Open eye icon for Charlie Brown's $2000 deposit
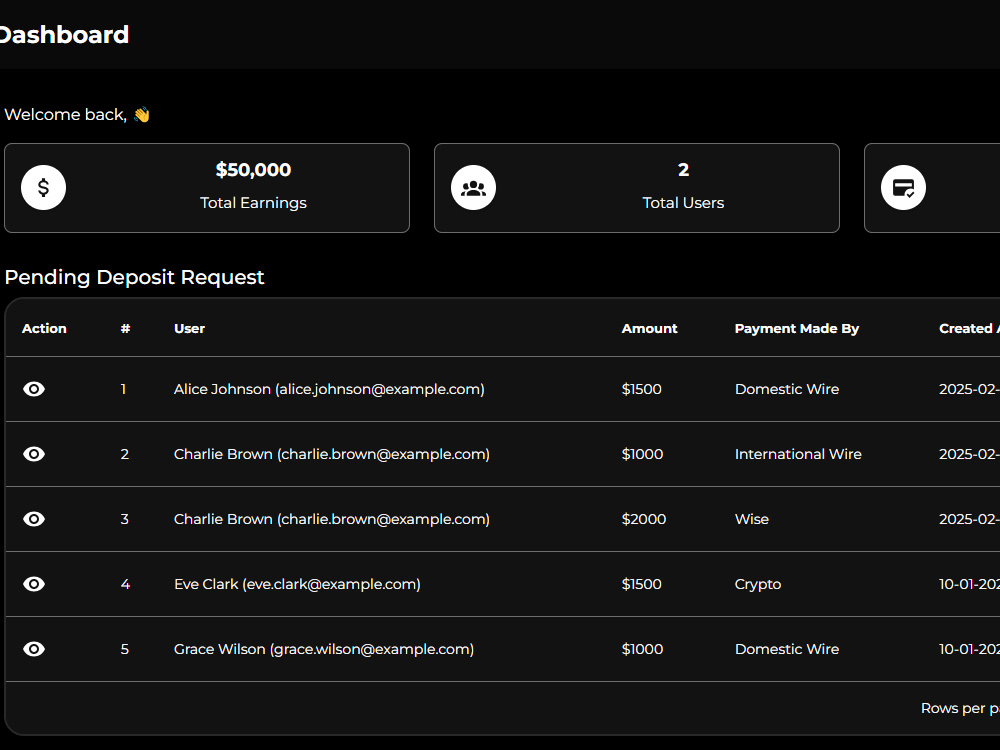The image size is (1000, 750). pos(34,519)
